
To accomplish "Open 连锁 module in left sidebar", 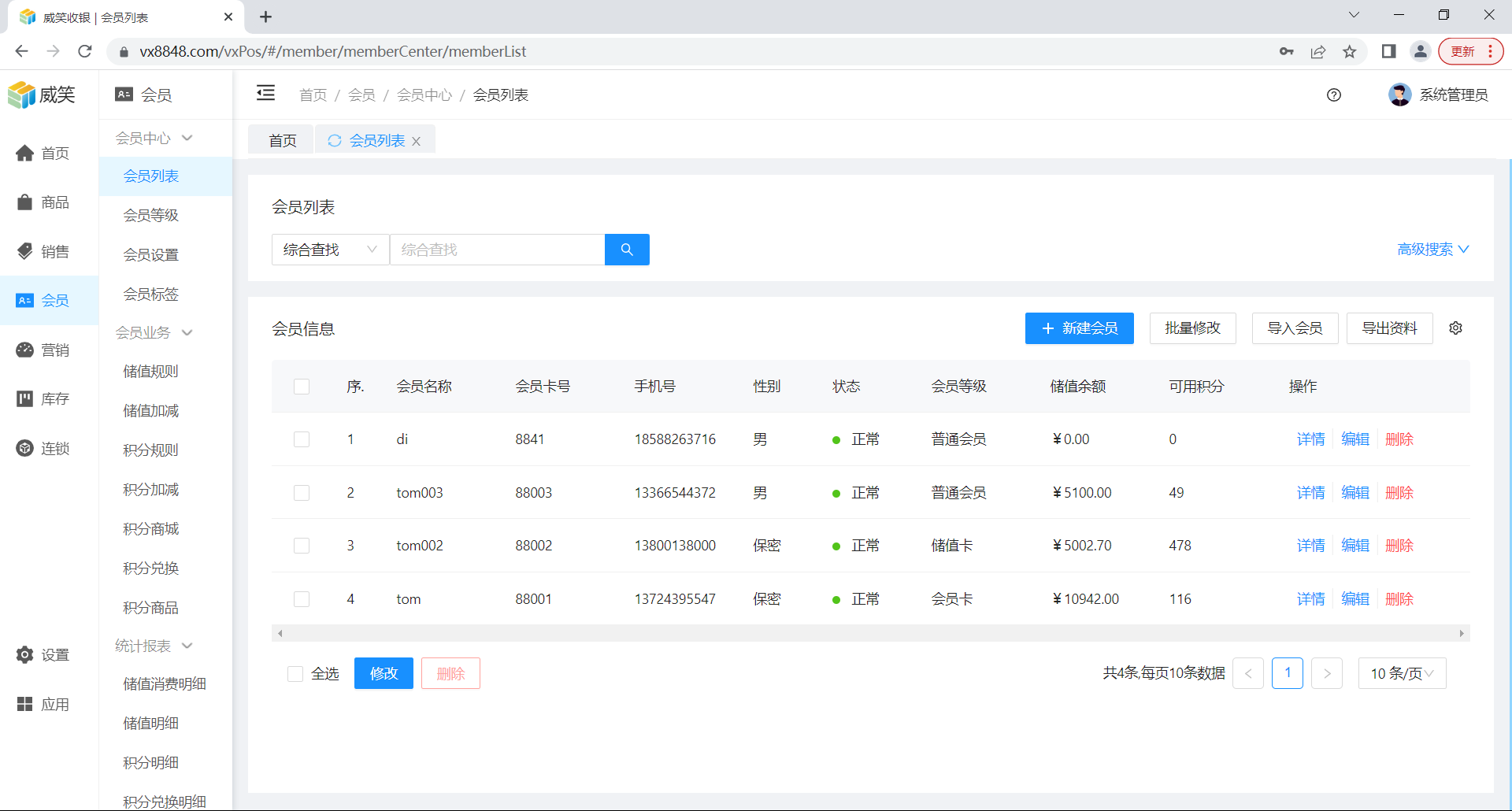I will pos(44,448).
